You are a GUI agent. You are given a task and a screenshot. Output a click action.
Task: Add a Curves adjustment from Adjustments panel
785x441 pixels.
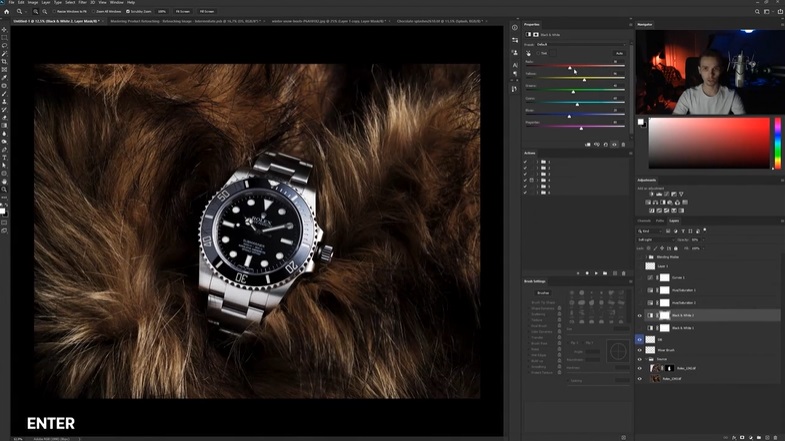pyautogui.click(x=666, y=194)
